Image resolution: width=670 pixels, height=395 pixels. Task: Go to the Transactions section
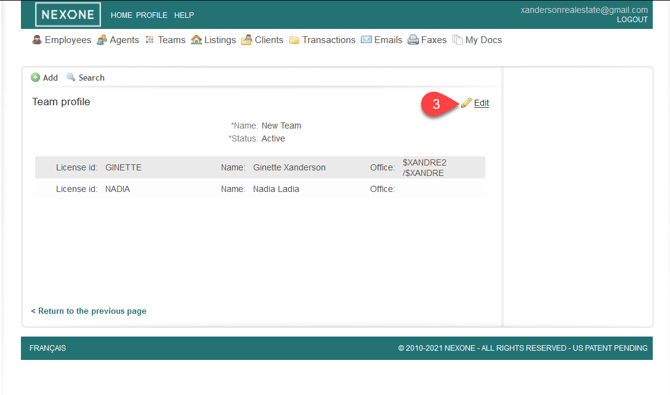click(x=329, y=40)
